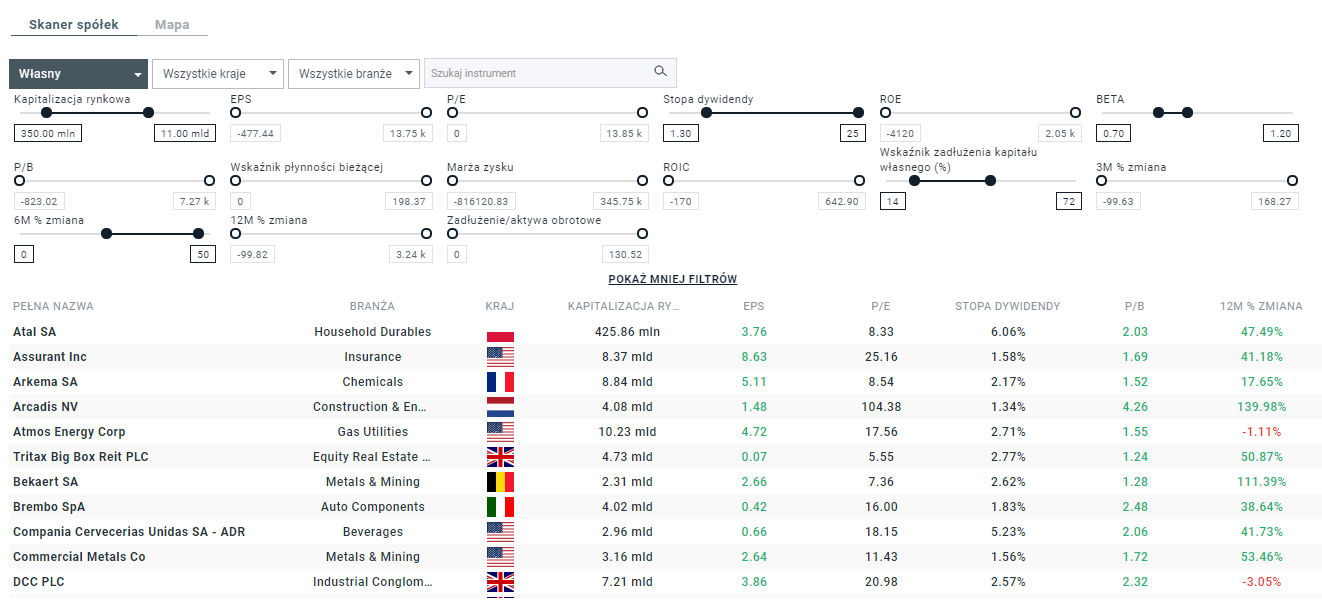1322x607 pixels.
Task: Open Atmos Energy Corp company row
Action: [x=665, y=432]
